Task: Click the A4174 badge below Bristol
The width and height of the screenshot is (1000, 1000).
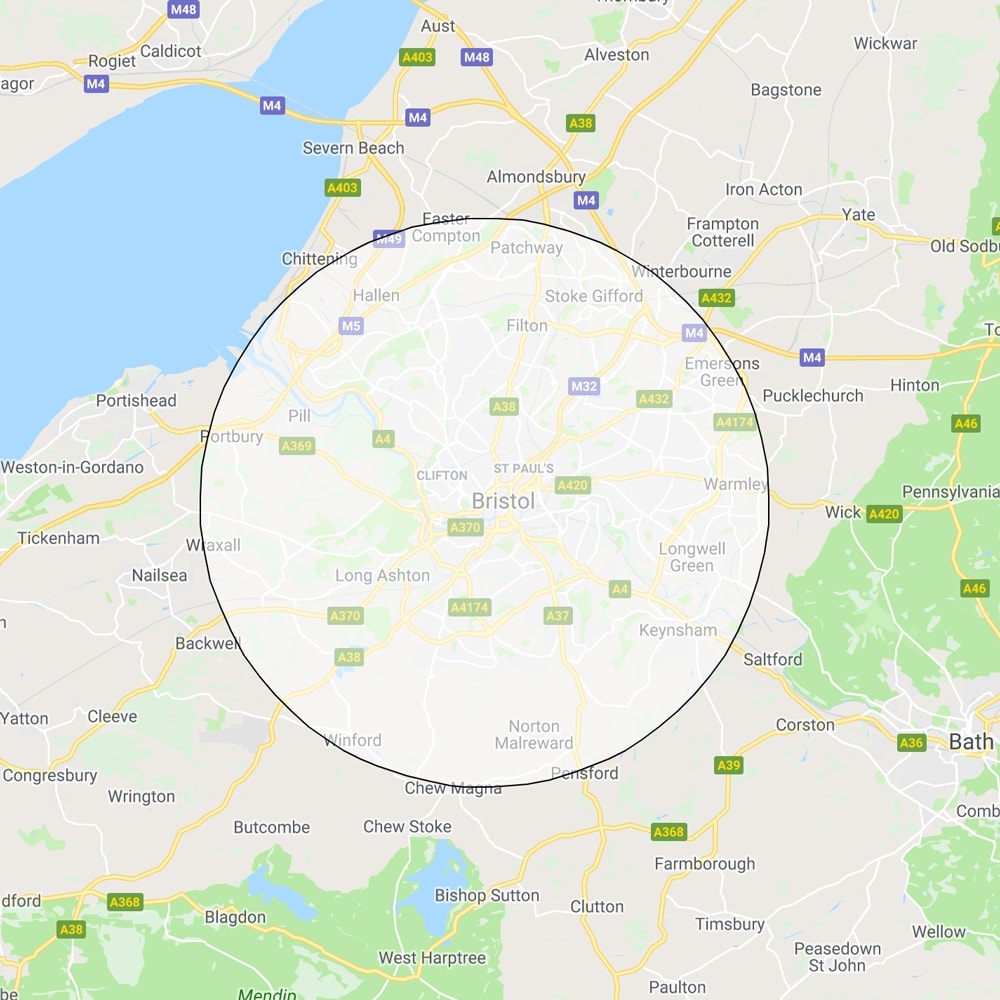Action: tap(469, 607)
